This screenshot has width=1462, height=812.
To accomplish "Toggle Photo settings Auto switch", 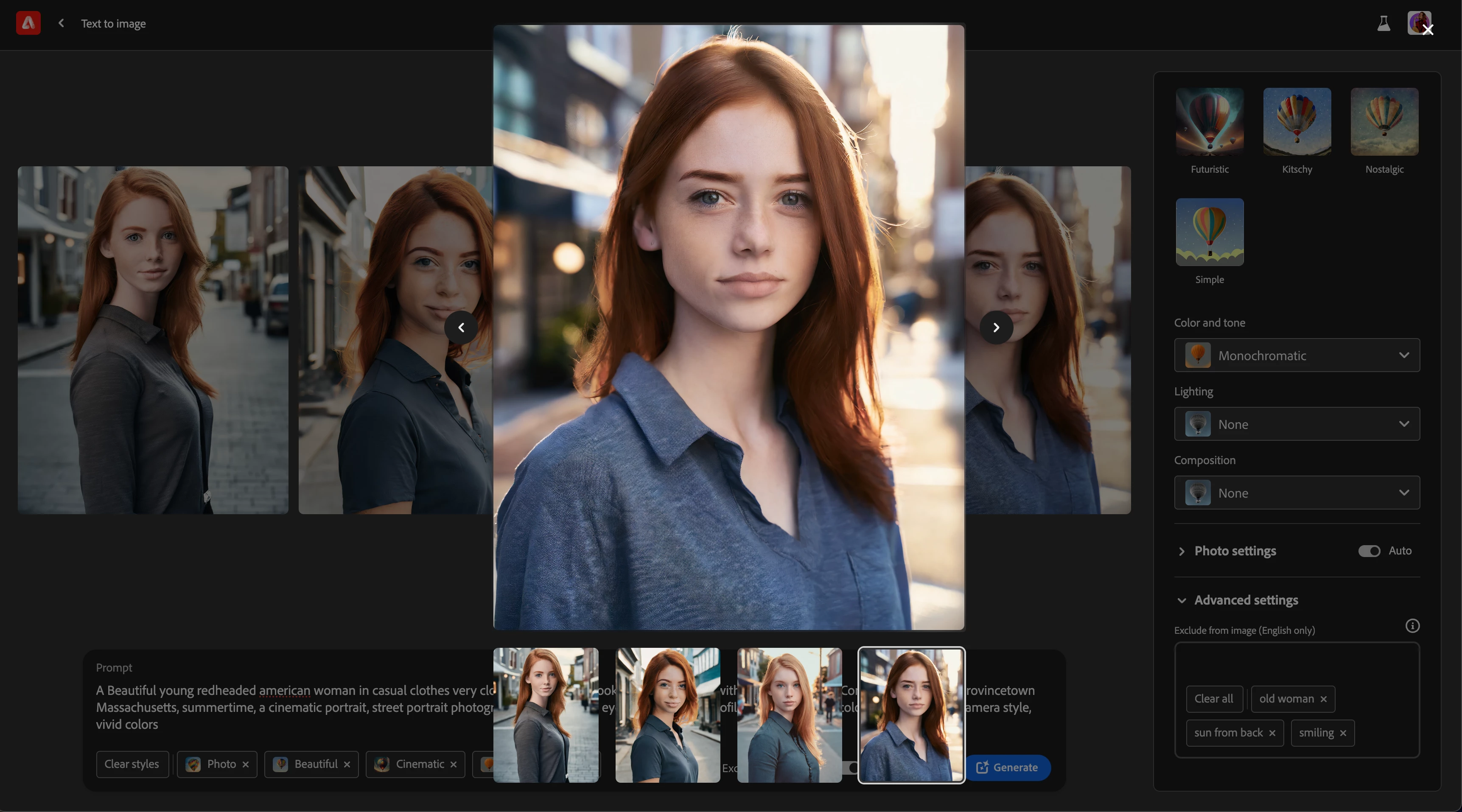I will pyautogui.click(x=1369, y=551).
